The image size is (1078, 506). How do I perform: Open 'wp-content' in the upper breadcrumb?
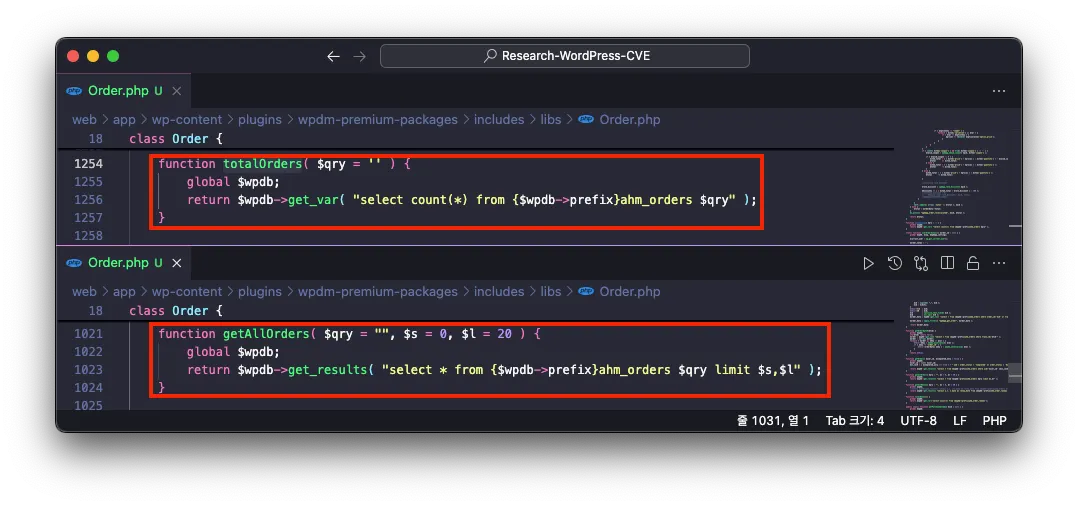[187, 120]
